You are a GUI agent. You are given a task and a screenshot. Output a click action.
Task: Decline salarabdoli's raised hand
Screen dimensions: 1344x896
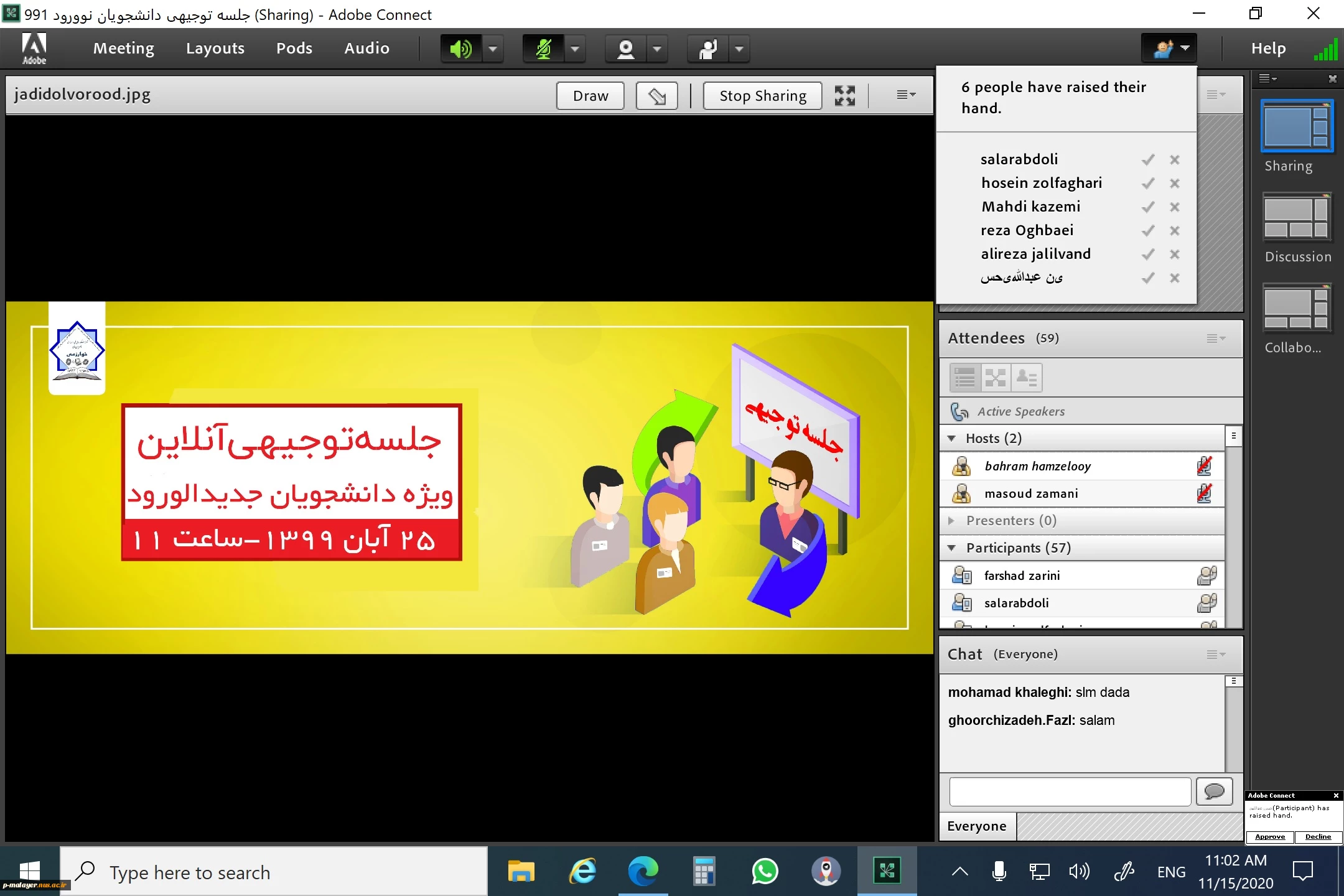pyautogui.click(x=1175, y=160)
